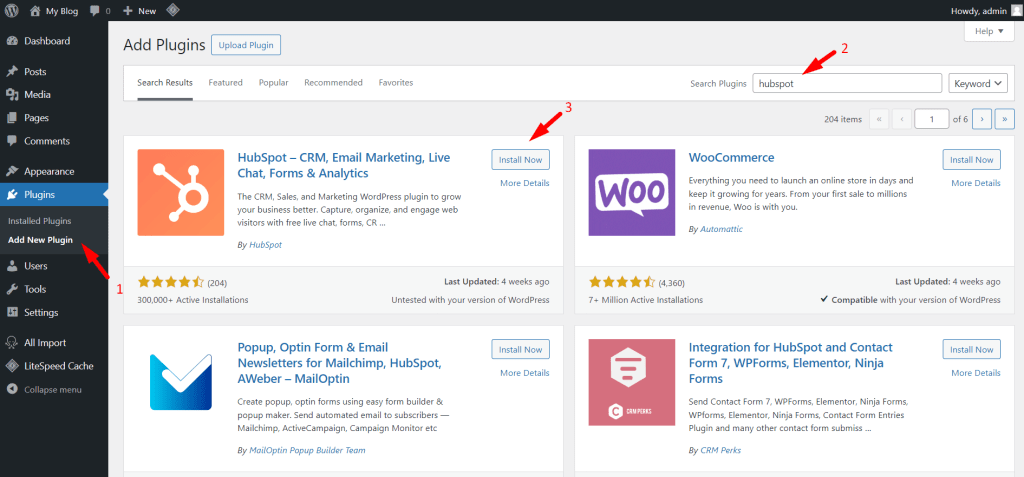This screenshot has width=1024, height=477.
Task: Open Integration for HubSpot and Contact Form title
Action: point(791,363)
